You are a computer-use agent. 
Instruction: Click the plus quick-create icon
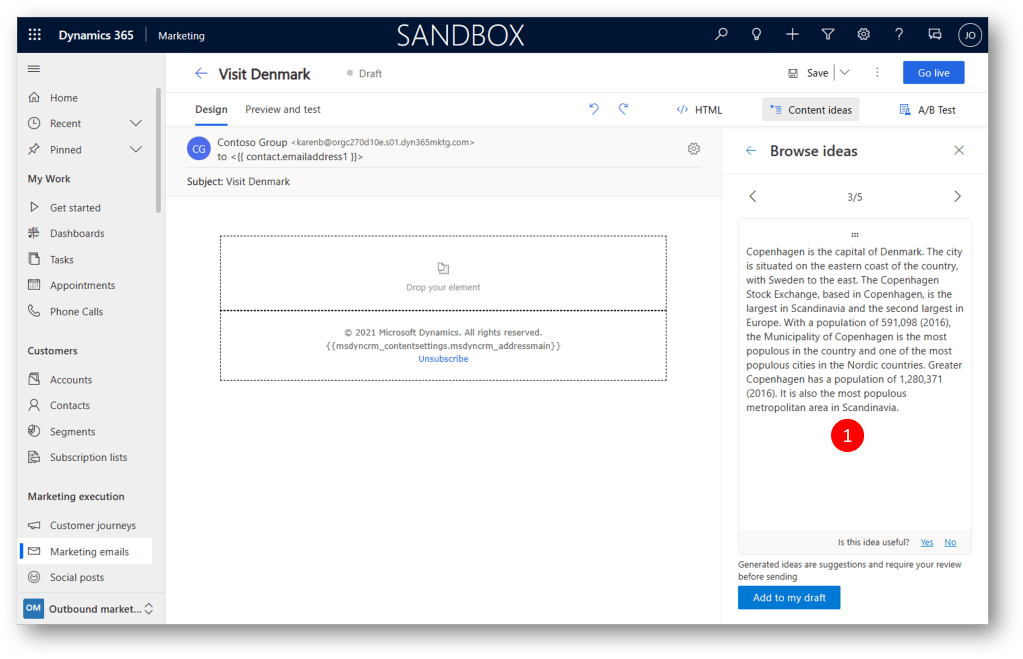pos(792,35)
